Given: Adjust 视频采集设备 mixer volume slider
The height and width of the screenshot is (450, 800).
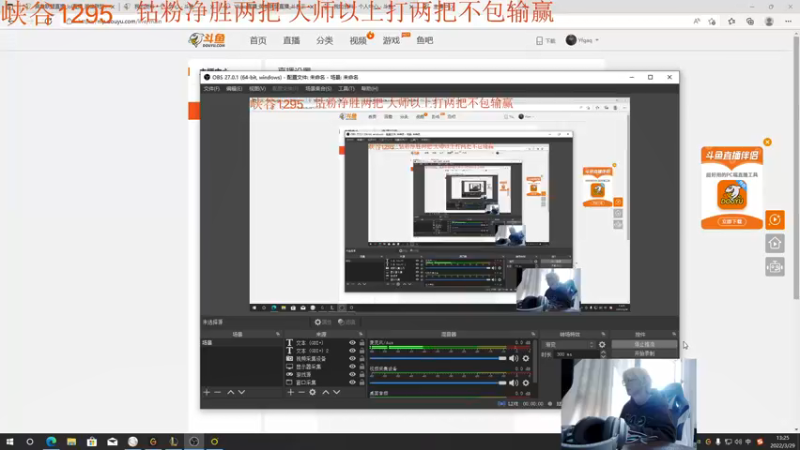Looking at the screenshot, I should click(x=438, y=383).
